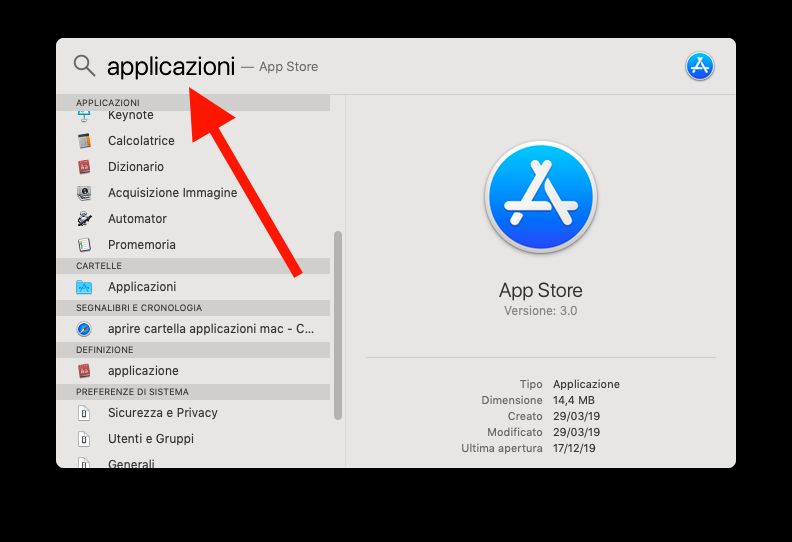Click the PREFERENZE DI SISTEMA section header
This screenshot has width=792, height=542.
pos(193,391)
